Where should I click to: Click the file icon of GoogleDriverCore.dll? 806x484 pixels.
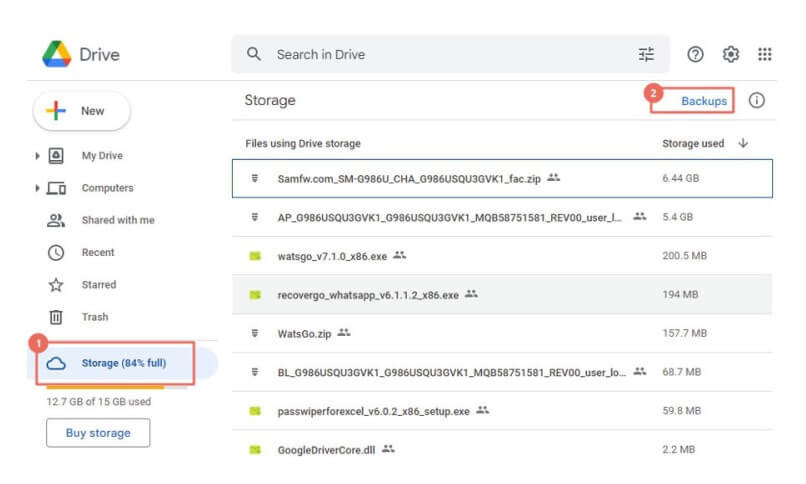click(x=255, y=450)
